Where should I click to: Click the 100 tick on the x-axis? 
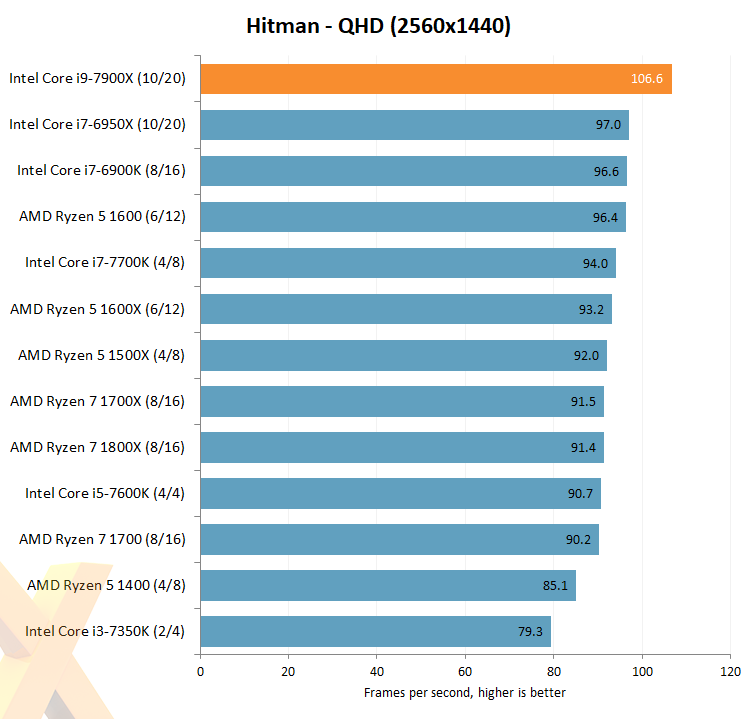point(642,672)
